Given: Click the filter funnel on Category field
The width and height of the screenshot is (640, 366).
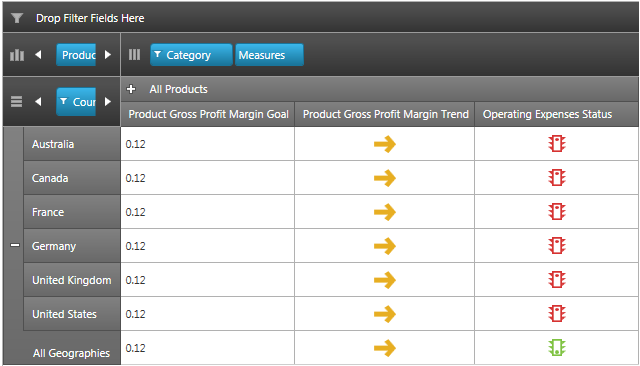Looking at the screenshot, I should (x=158, y=54).
